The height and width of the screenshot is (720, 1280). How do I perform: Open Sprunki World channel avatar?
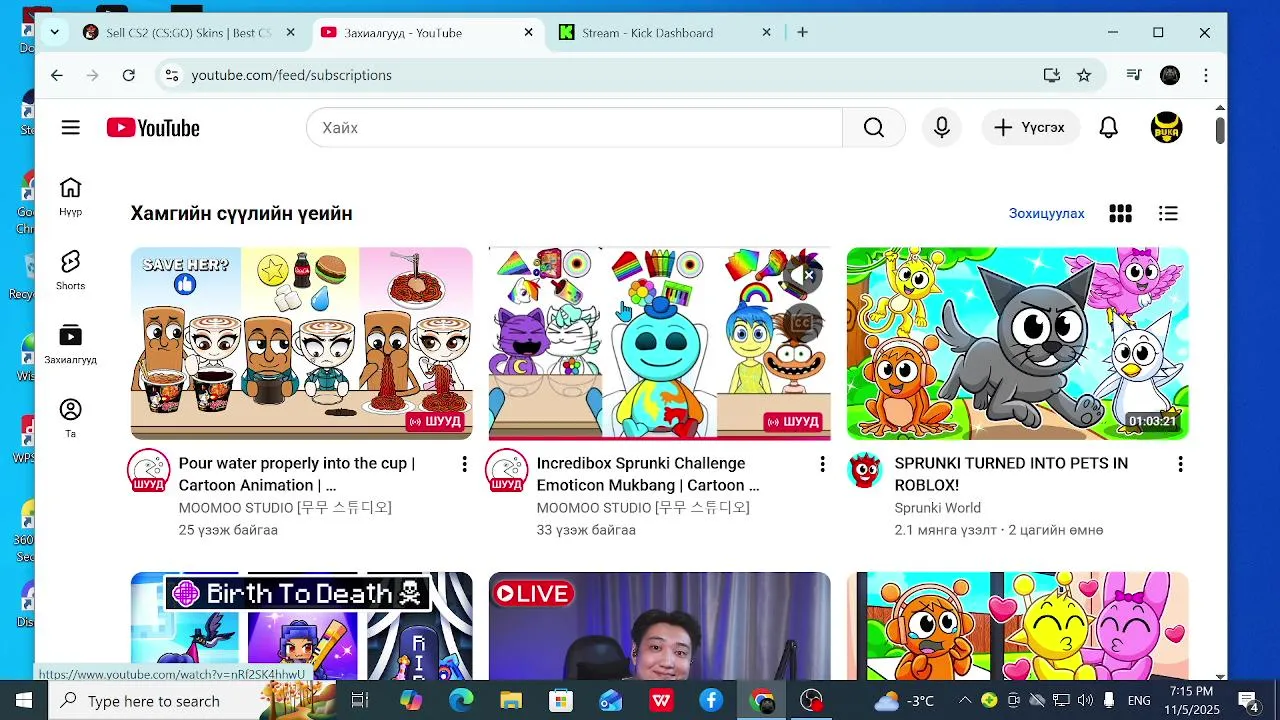(x=865, y=470)
